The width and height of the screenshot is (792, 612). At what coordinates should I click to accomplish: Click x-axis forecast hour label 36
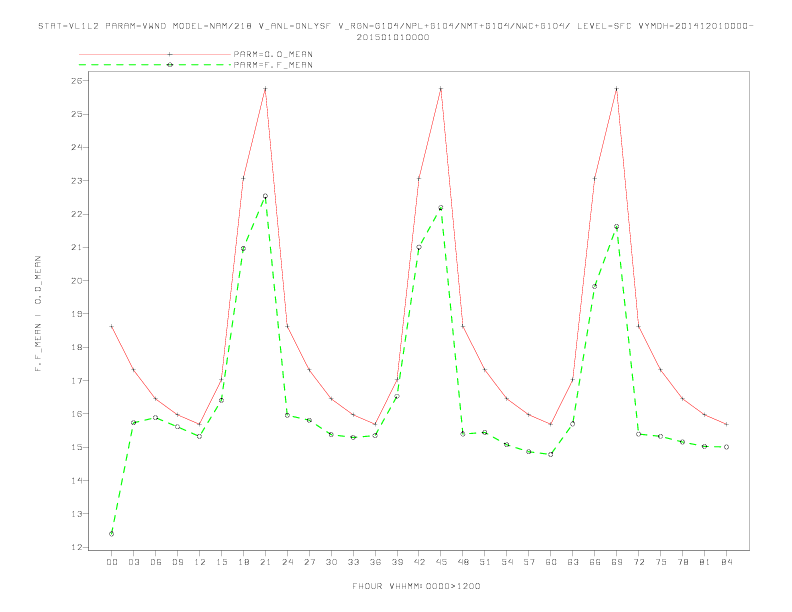[375, 562]
